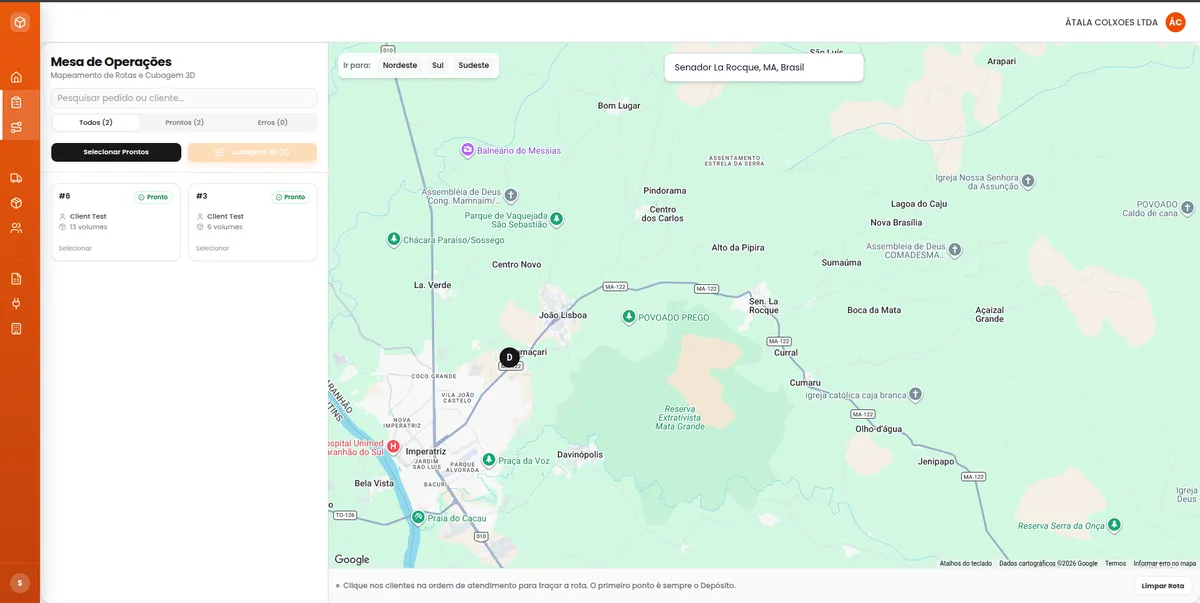Click the 13 volumes text
The height and width of the screenshot is (603, 1200).
(x=88, y=227)
